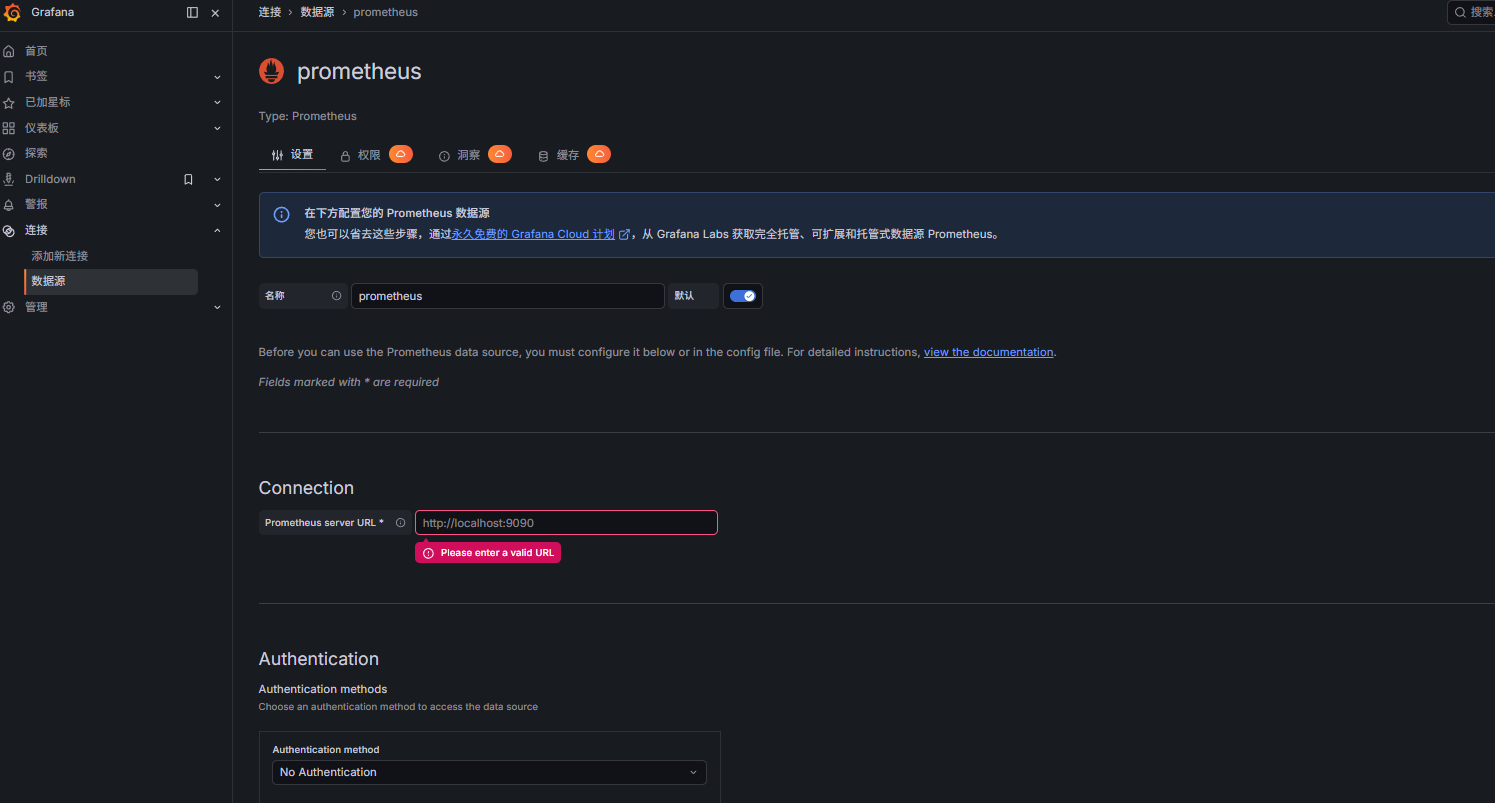Viewport: 1495px width, 803px height.
Task: Click the gear icon beside 管理
Action: (9, 307)
